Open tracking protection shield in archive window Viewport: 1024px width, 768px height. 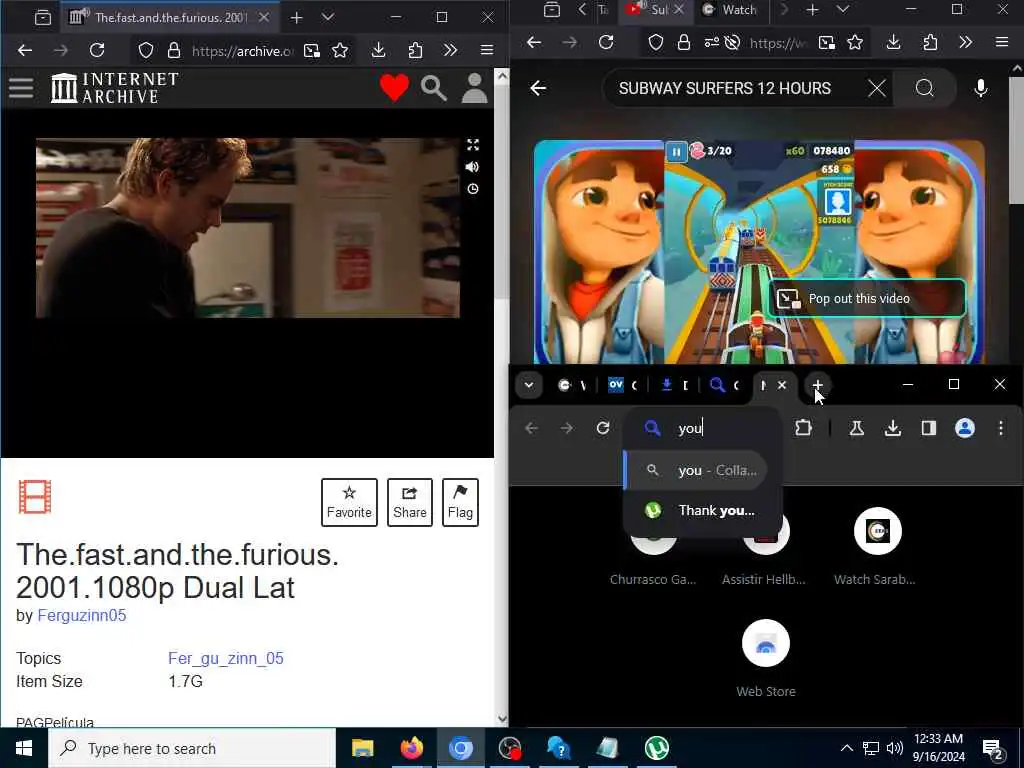[x=146, y=50]
